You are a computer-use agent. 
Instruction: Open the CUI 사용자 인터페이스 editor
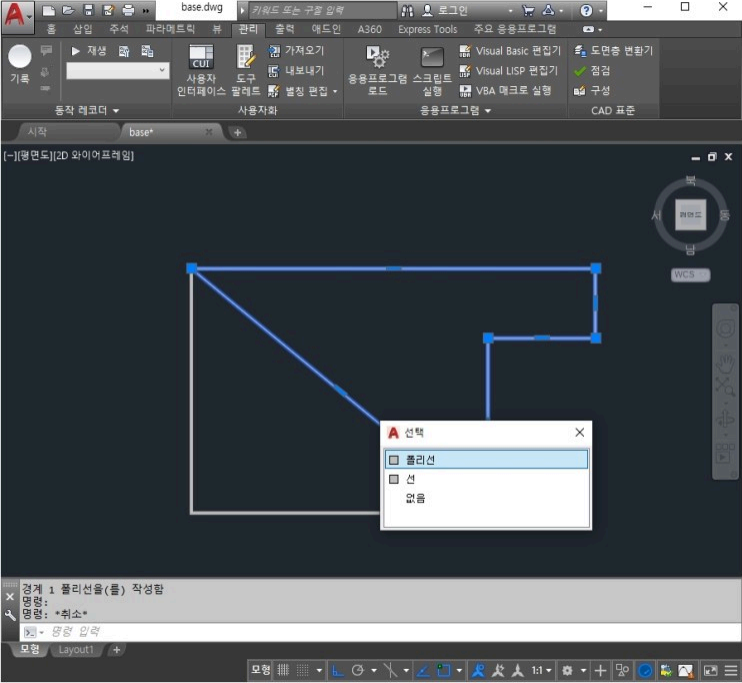pyautogui.click(x=201, y=71)
